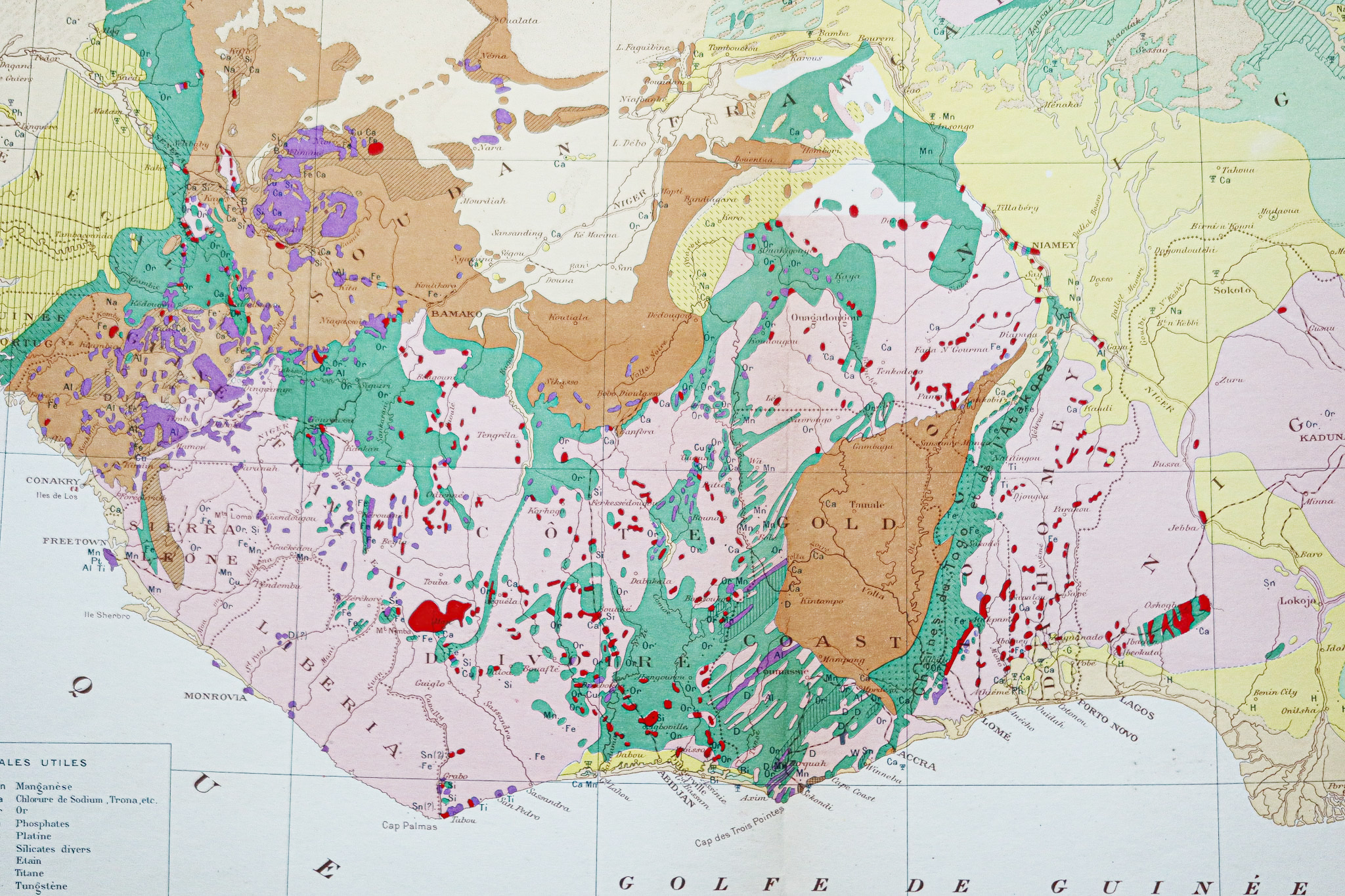Click the Kintampo label in brown region

[x=821, y=601]
